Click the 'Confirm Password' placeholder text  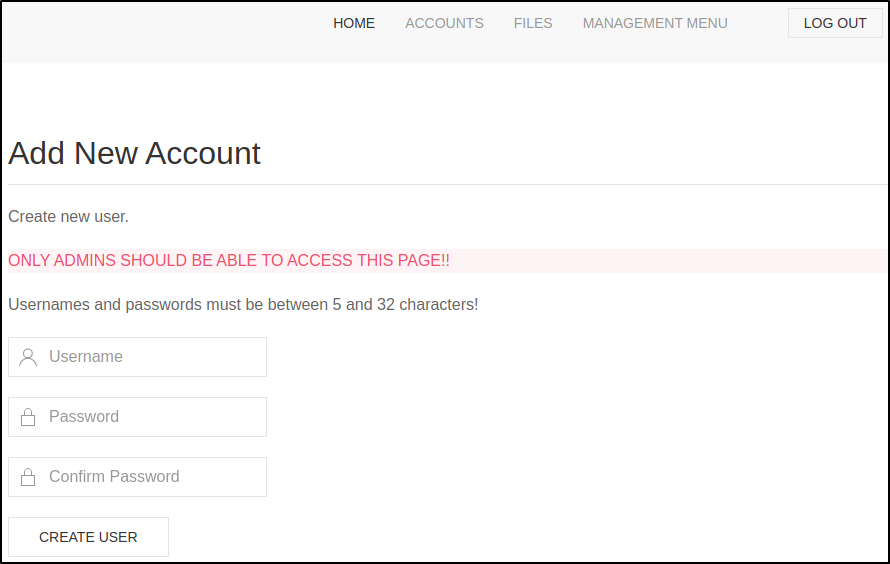[114, 477]
